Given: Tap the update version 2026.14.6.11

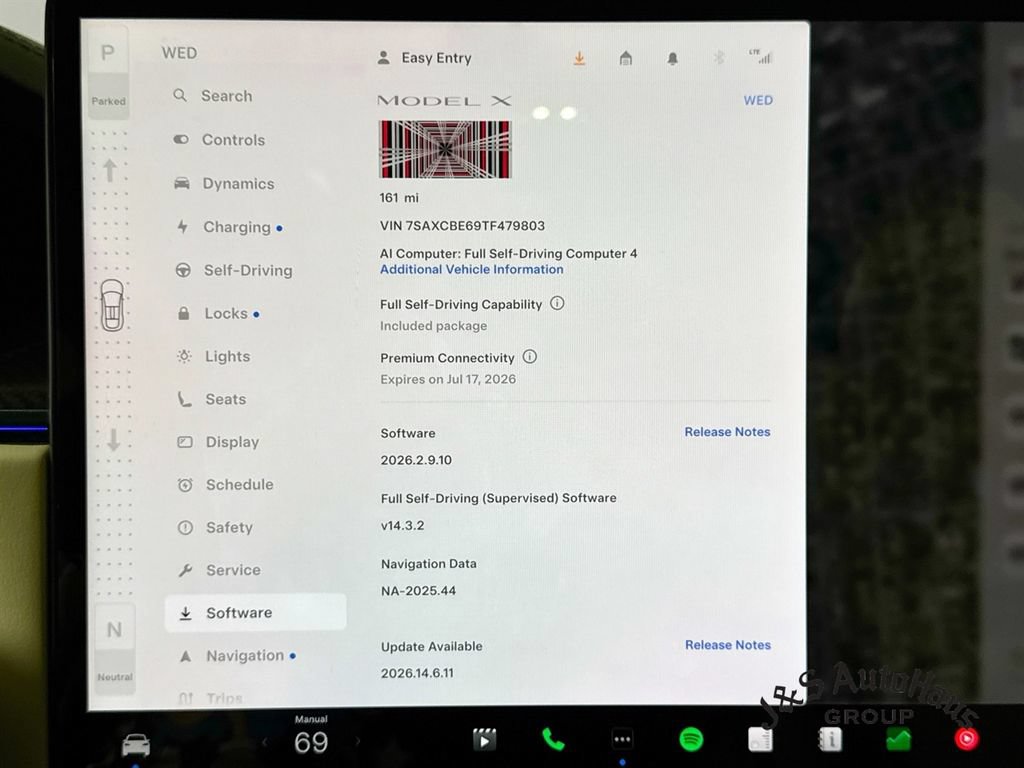Looking at the screenshot, I should pyautogui.click(x=417, y=673).
